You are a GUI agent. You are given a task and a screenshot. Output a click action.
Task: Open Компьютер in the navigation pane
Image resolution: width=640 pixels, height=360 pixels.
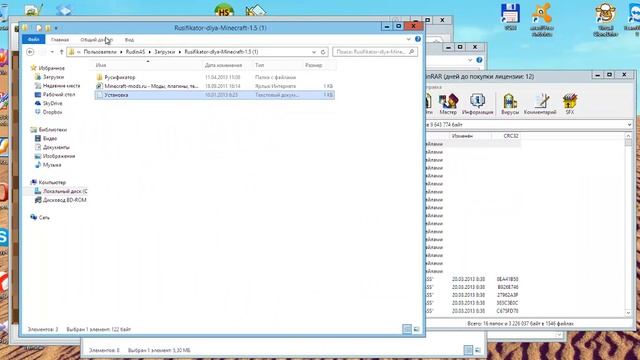click(48, 182)
